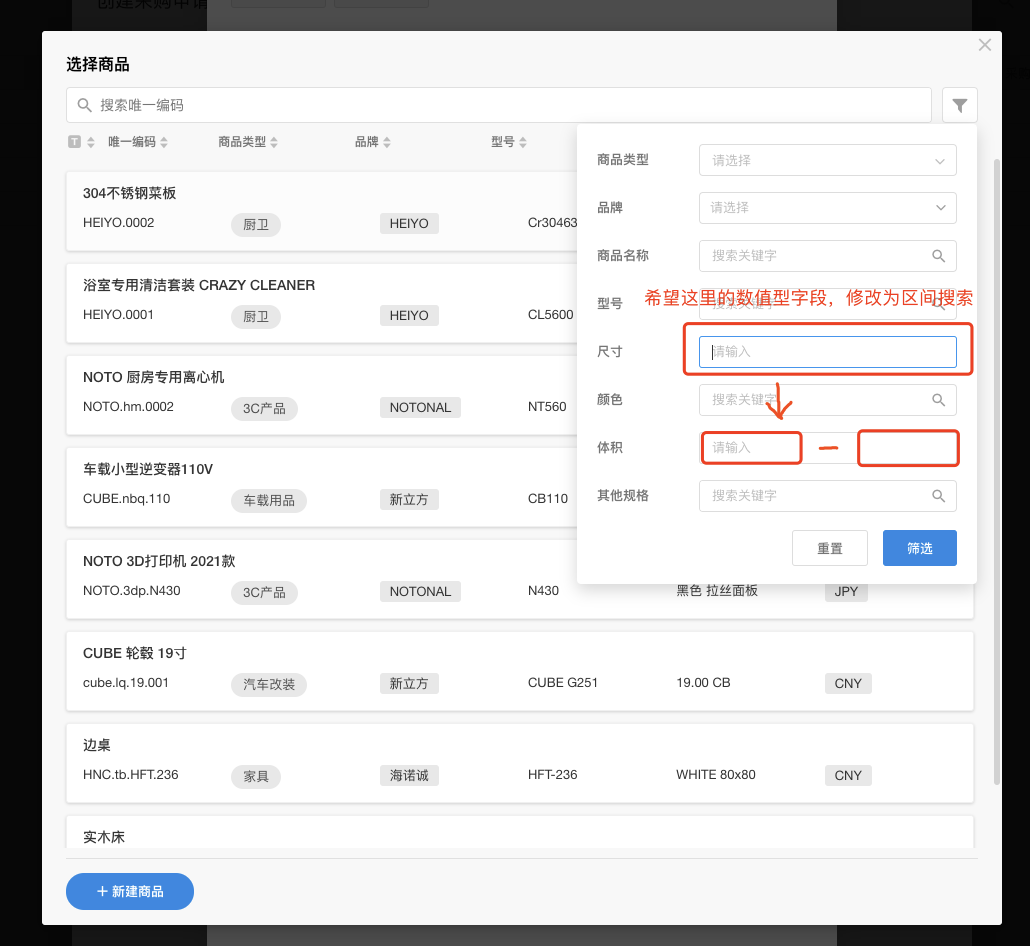Select the CUBE 轮毂 19寸 product row
Image resolution: width=1030 pixels, height=946 pixels.
(520, 669)
